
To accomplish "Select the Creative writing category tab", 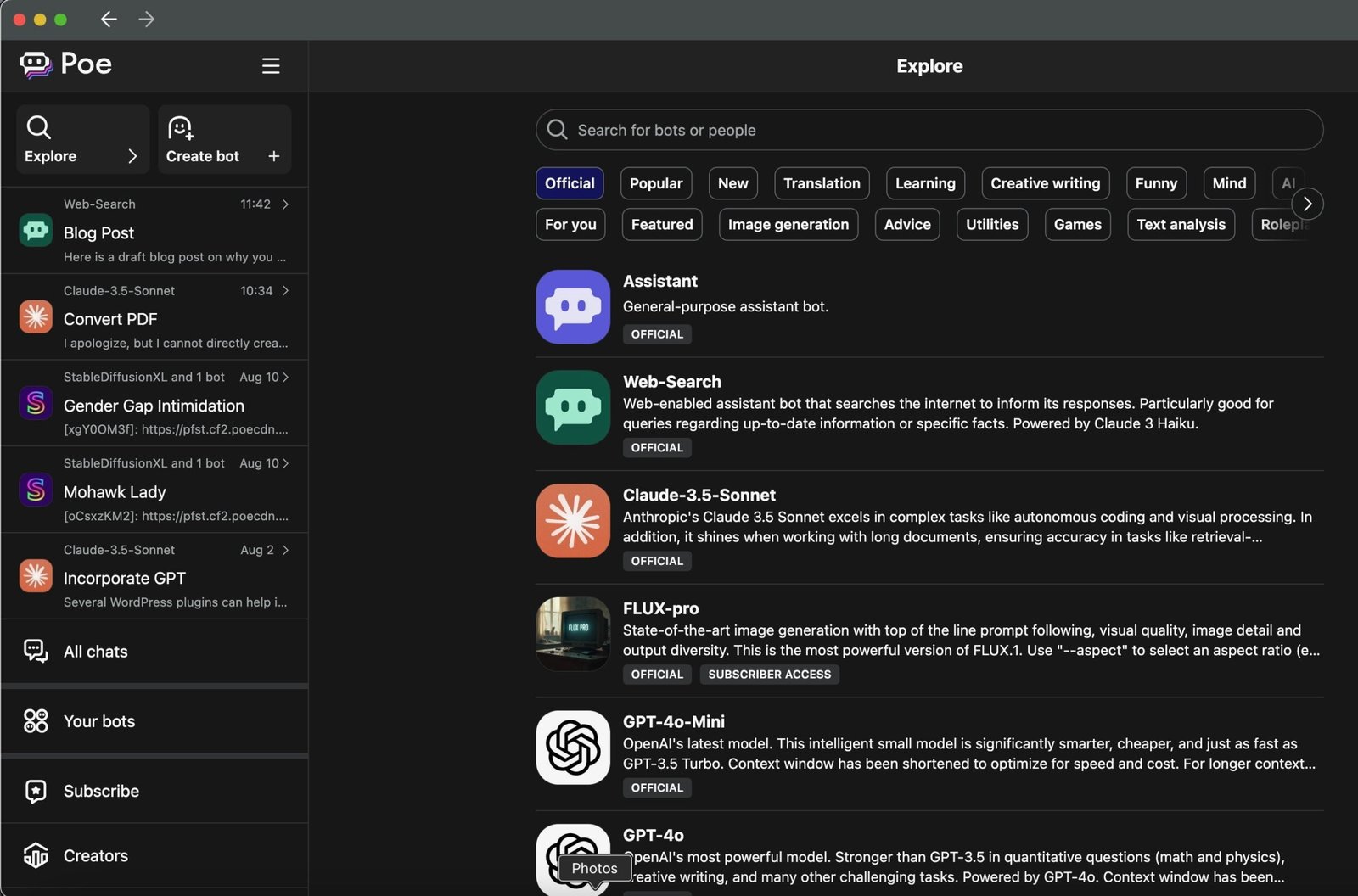I will click(x=1045, y=183).
